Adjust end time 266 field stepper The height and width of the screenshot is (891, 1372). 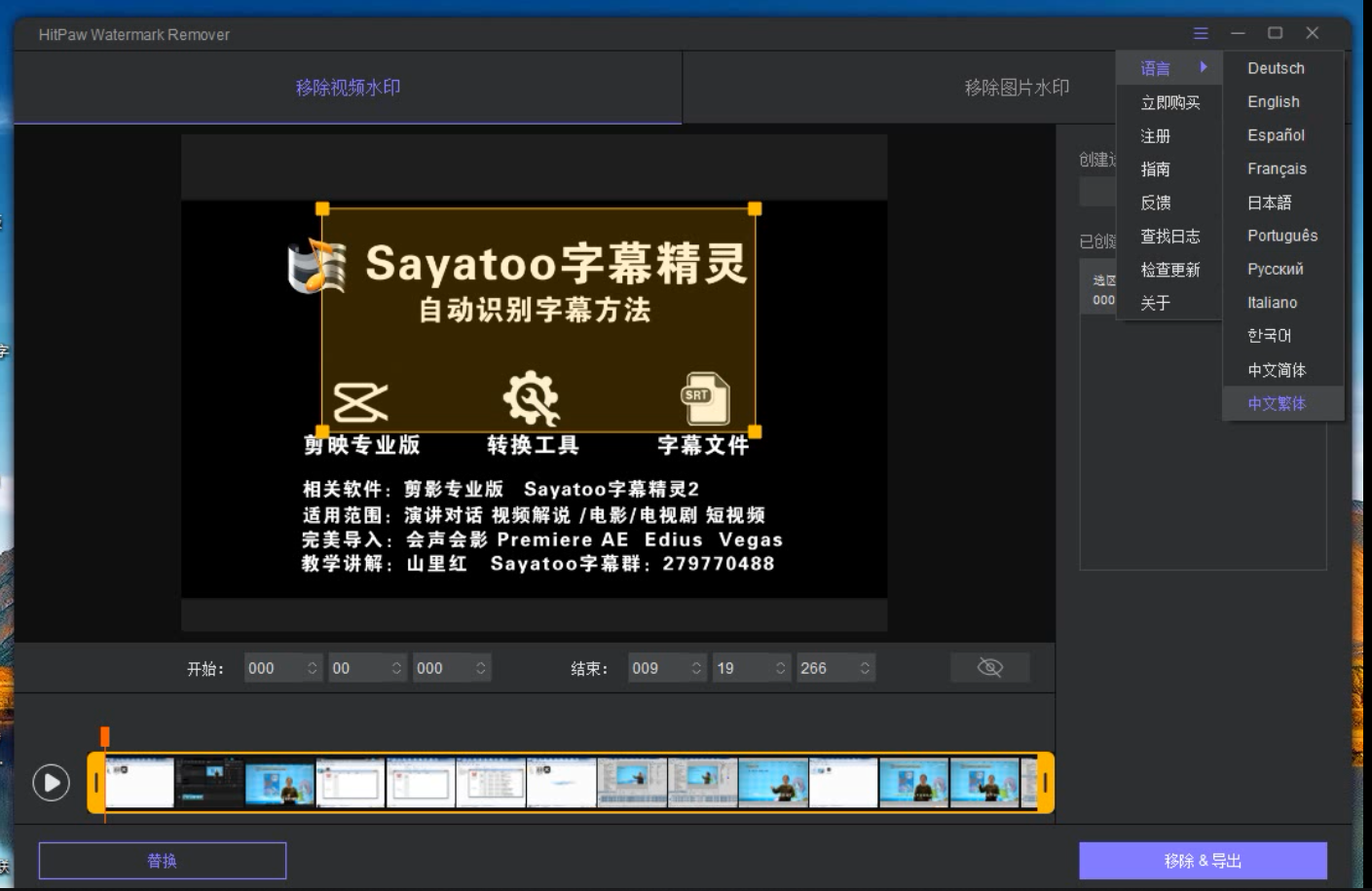pyautogui.click(x=865, y=668)
